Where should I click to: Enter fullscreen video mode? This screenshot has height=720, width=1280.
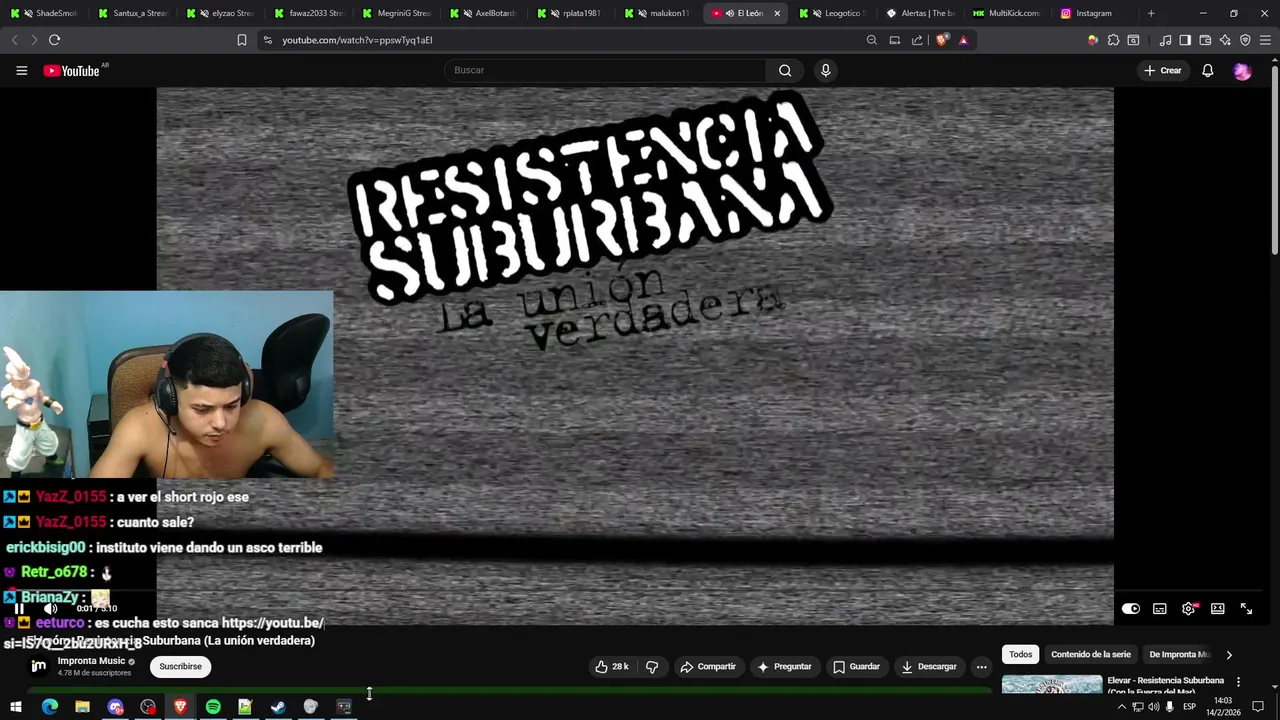pyautogui.click(x=1246, y=608)
